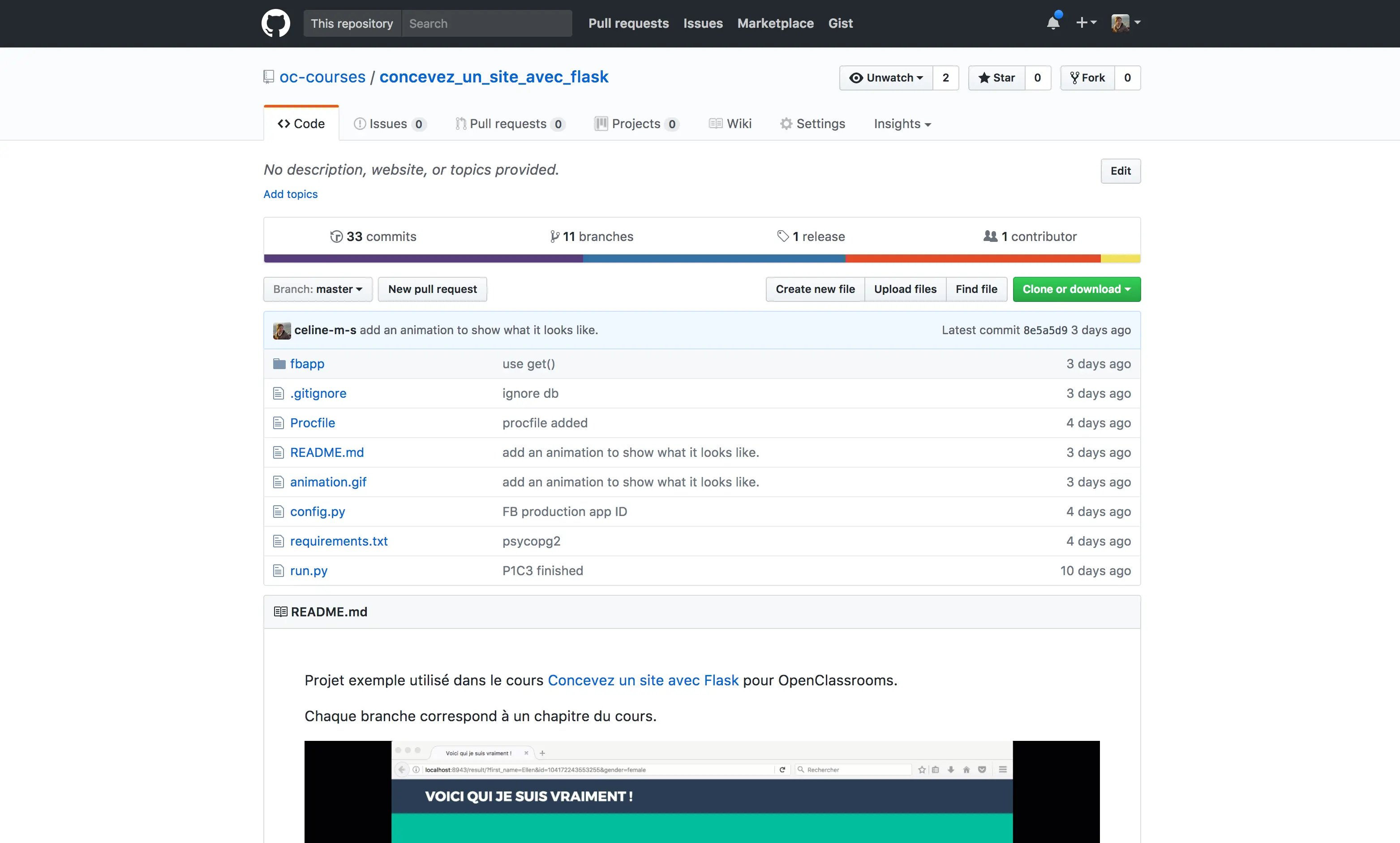Click the commits history icon
The height and width of the screenshot is (843, 1400).
coord(336,237)
